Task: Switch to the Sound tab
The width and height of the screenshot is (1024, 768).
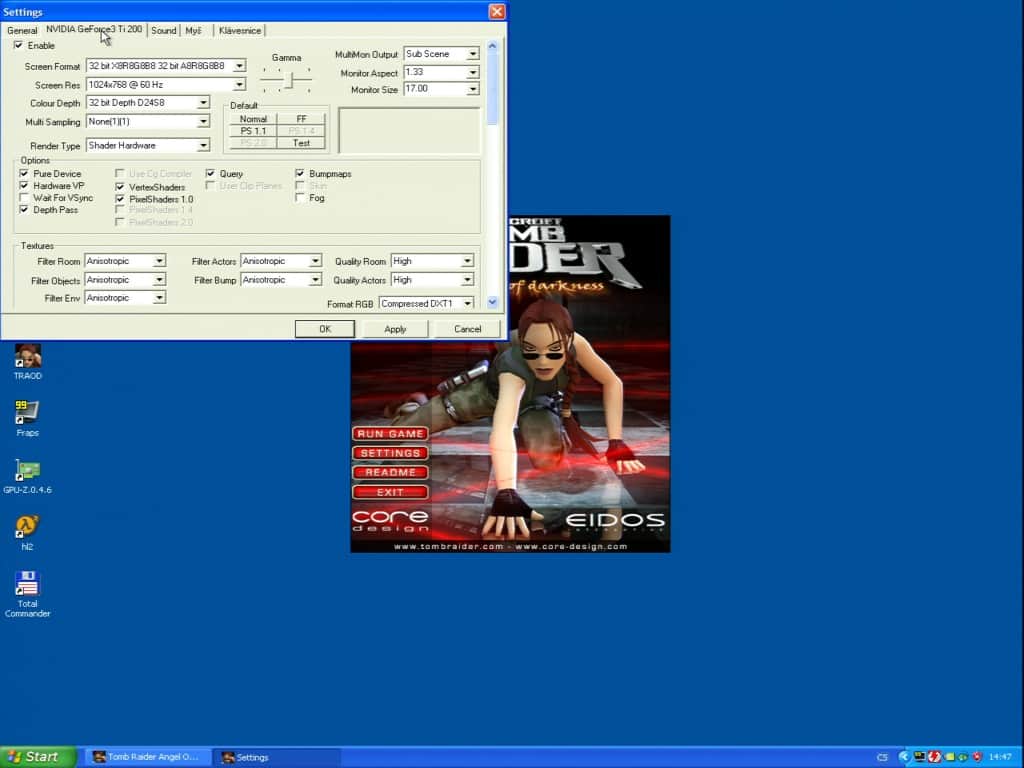Action: click(x=163, y=31)
